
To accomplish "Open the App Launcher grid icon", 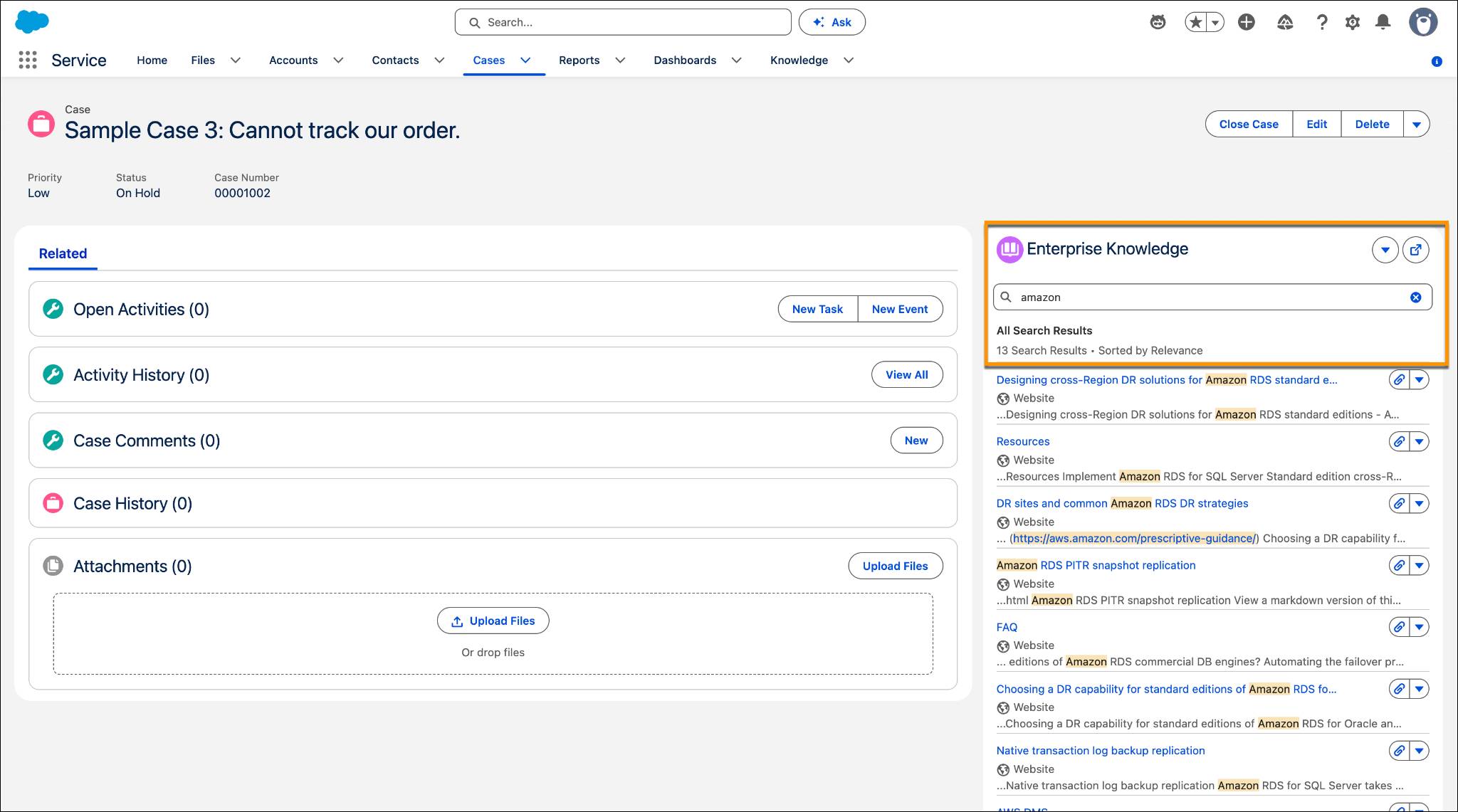I will (x=28, y=60).
